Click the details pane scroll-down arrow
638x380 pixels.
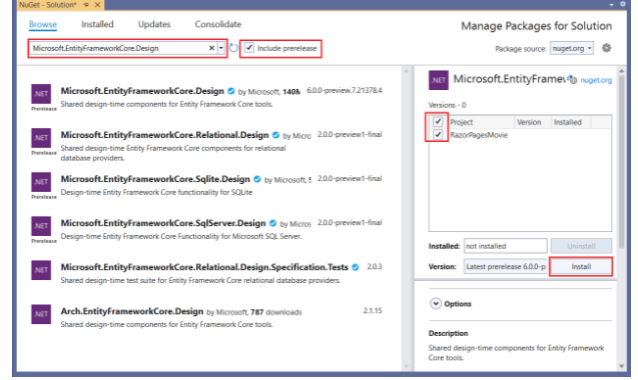621,366
